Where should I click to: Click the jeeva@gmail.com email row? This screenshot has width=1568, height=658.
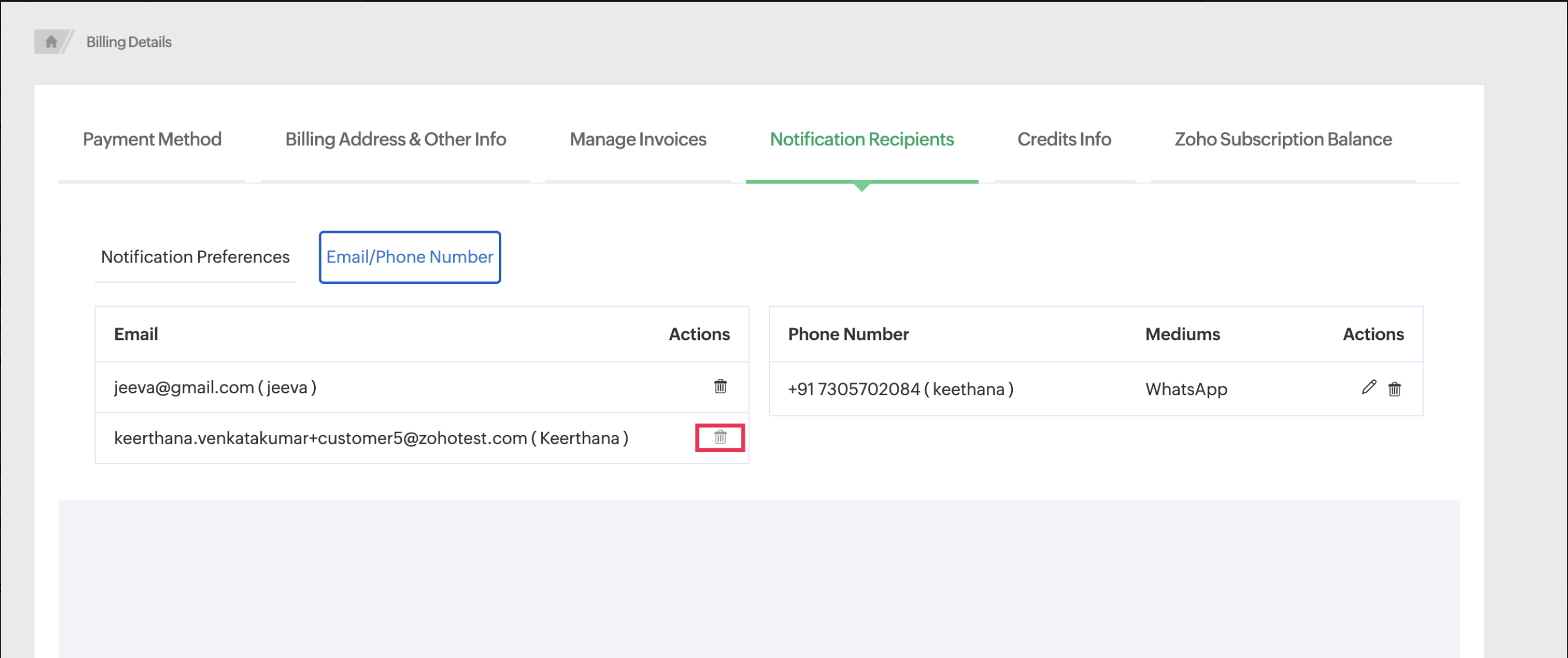(x=215, y=387)
